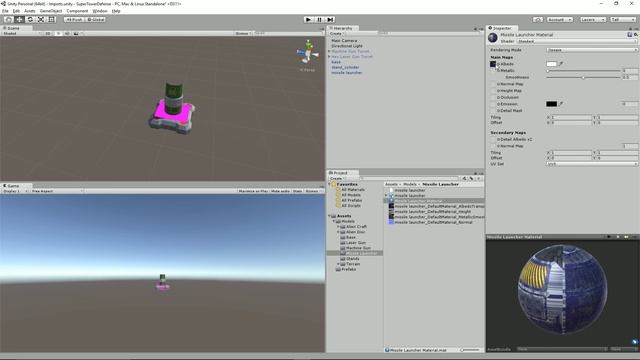This screenshot has width=640, height=360.
Task: Click the Emission black color swatch
Action: point(551,104)
